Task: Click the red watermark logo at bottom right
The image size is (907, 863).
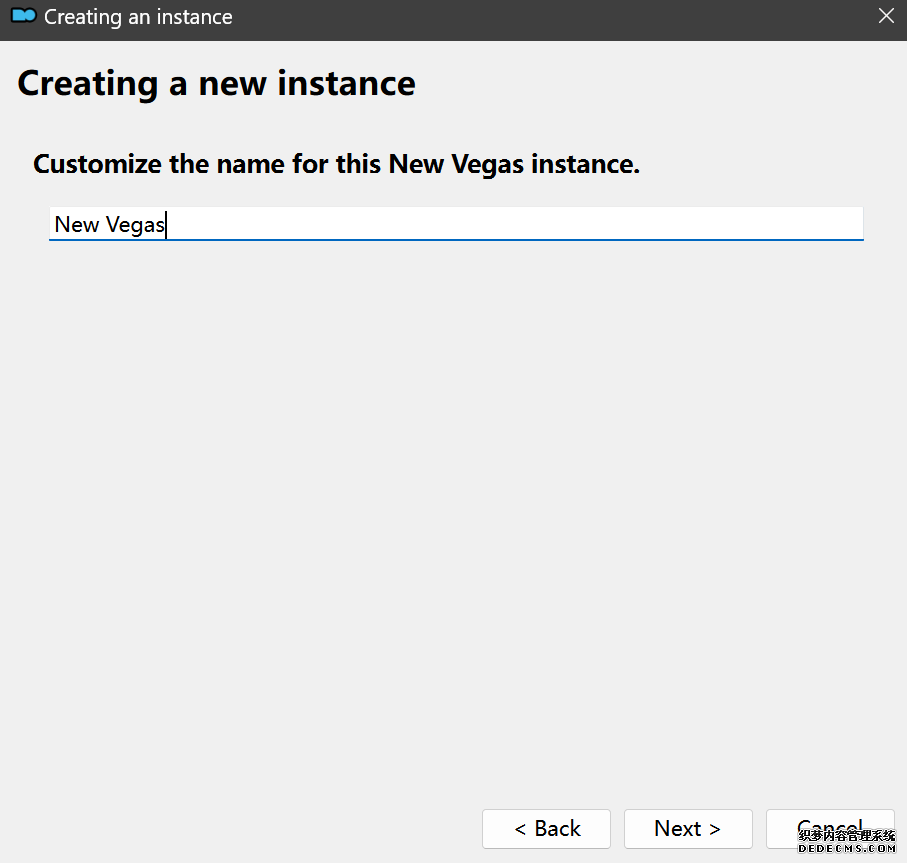Action: click(846, 840)
